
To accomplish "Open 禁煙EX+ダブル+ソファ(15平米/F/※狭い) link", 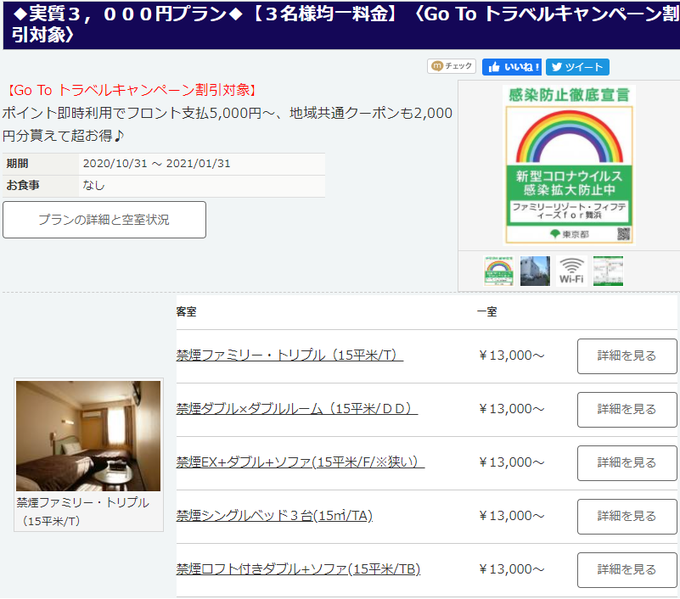I will pos(301,462).
